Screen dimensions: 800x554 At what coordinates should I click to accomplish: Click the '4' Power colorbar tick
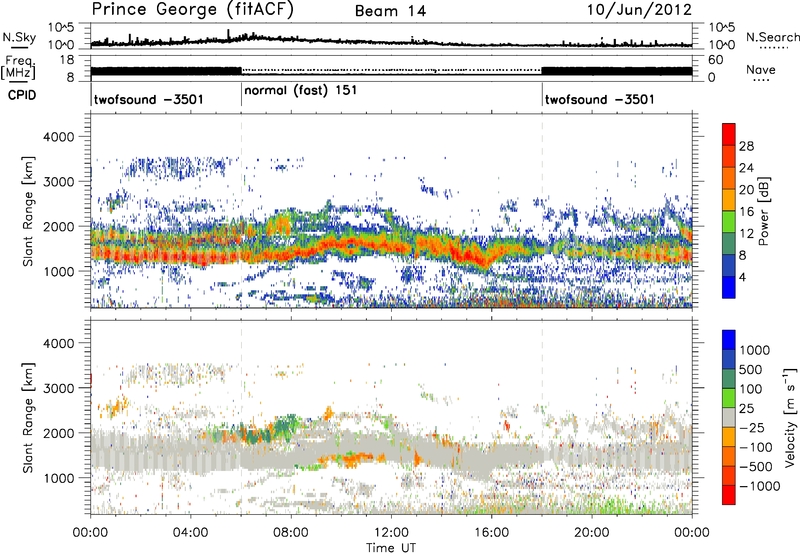coord(743,277)
